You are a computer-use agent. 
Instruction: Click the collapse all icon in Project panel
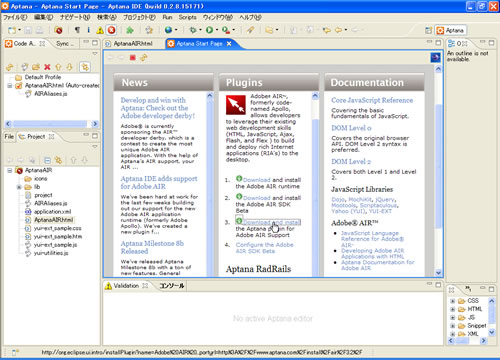tap(47, 160)
